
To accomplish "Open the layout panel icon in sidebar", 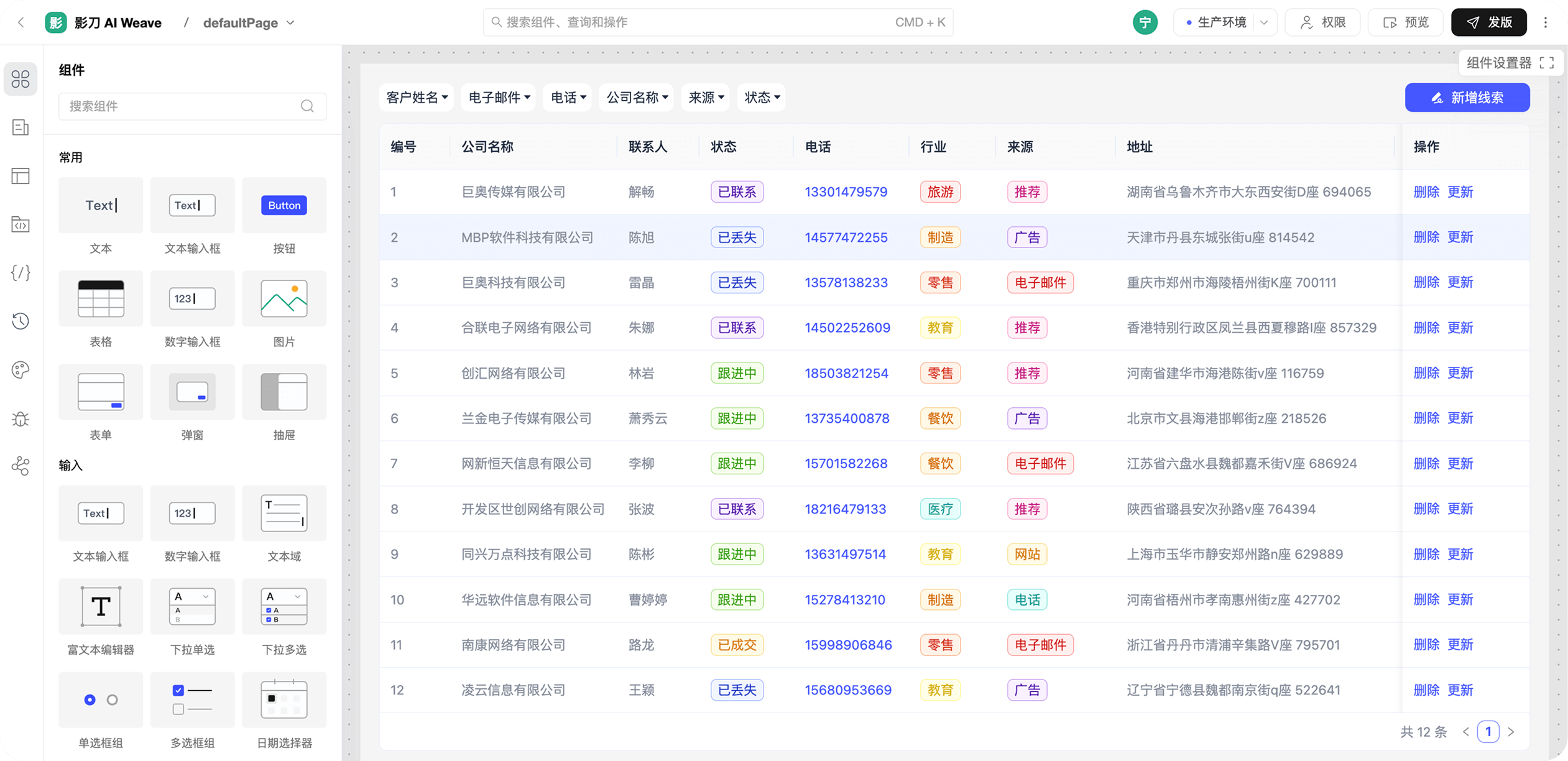I will (x=21, y=176).
